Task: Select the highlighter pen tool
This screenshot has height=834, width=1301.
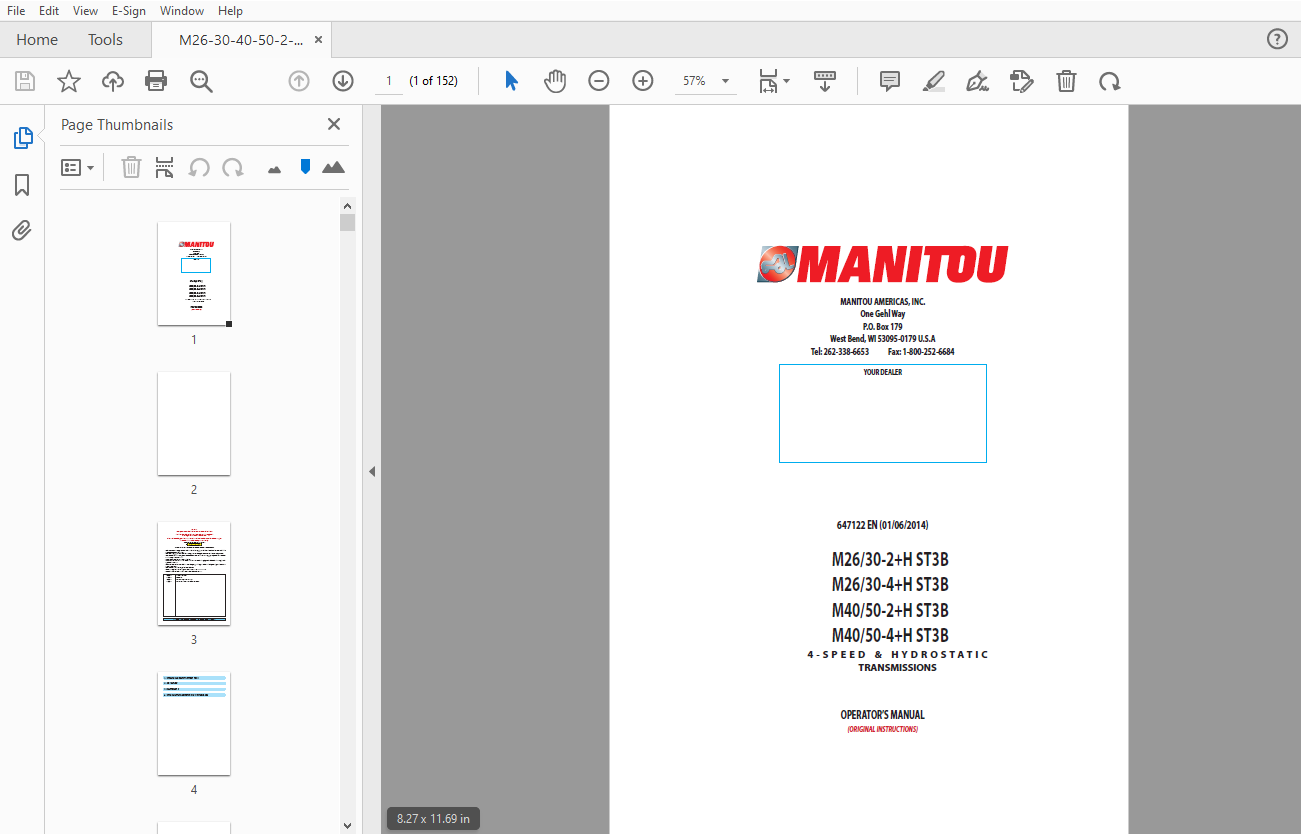Action: coord(934,81)
